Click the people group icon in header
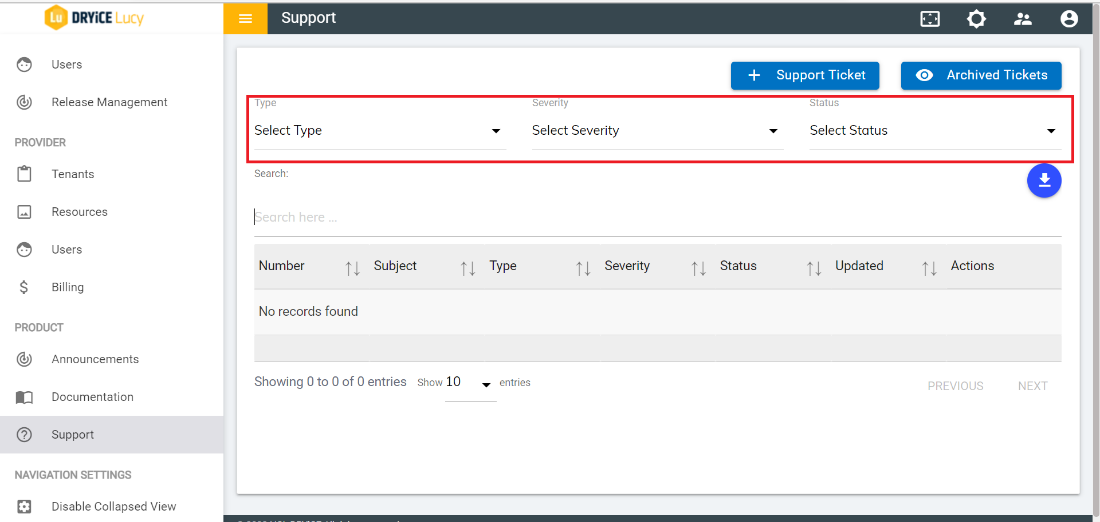Image resolution: width=1100 pixels, height=522 pixels. click(1022, 18)
